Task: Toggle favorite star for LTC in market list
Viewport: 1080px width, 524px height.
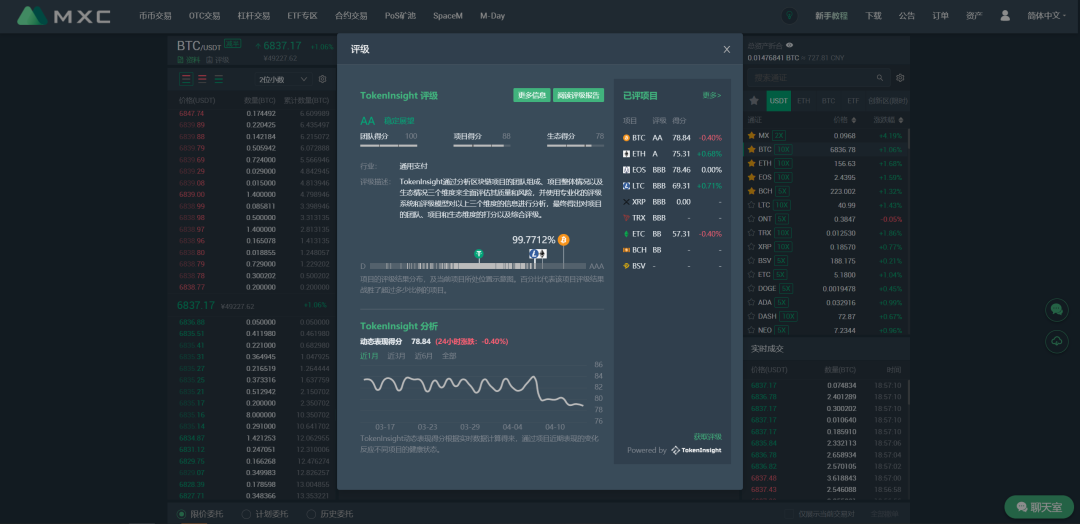Action: (x=751, y=205)
